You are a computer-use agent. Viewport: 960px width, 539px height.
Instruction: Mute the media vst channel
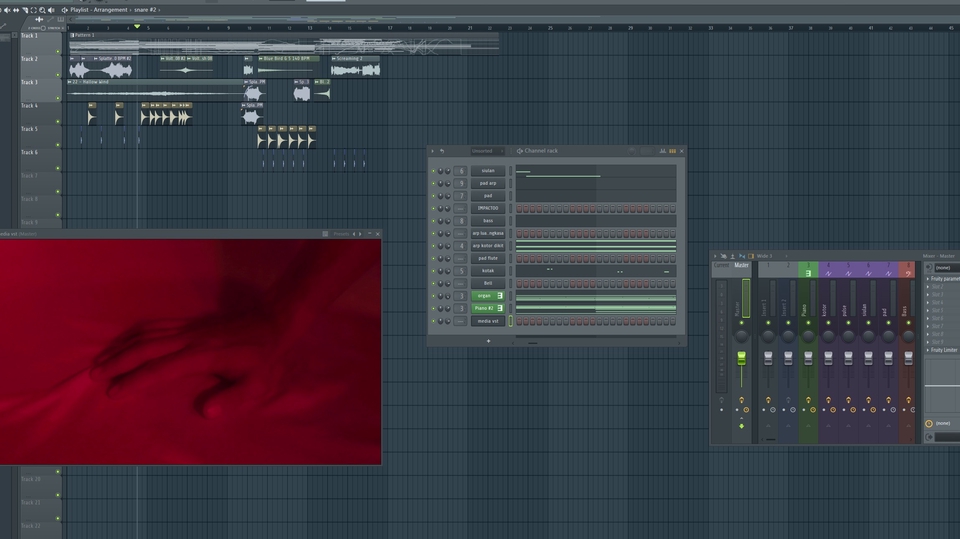click(433, 321)
